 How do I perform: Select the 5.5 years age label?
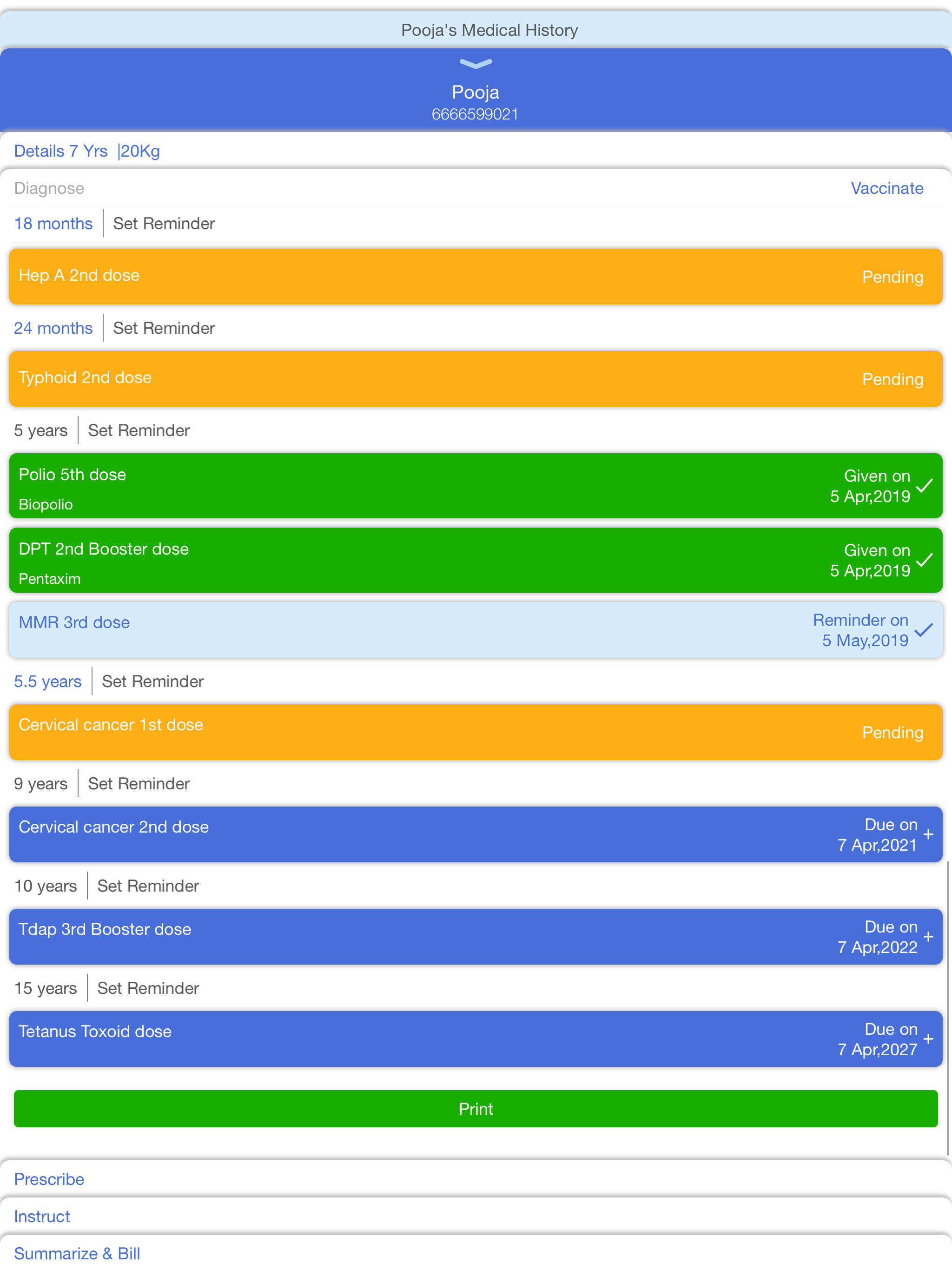(x=48, y=681)
